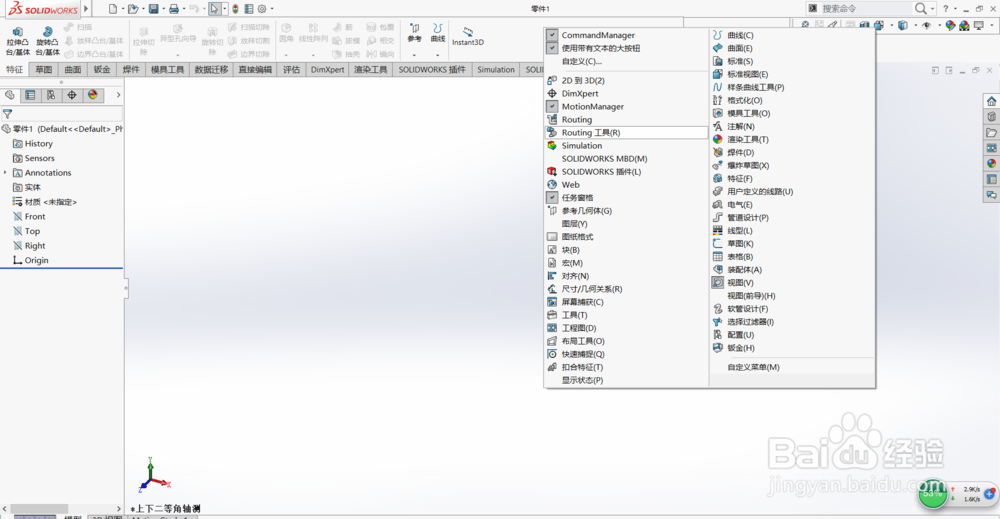Toggle 使用带有文本的大按钮 option
This screenshot has width=1000, height=519.
pos(552,48)
